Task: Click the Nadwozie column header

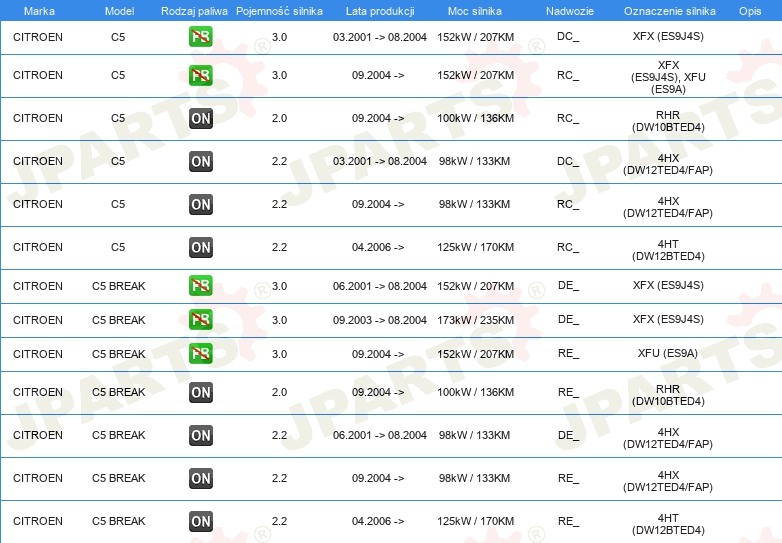Action: [x=570, y=11]
